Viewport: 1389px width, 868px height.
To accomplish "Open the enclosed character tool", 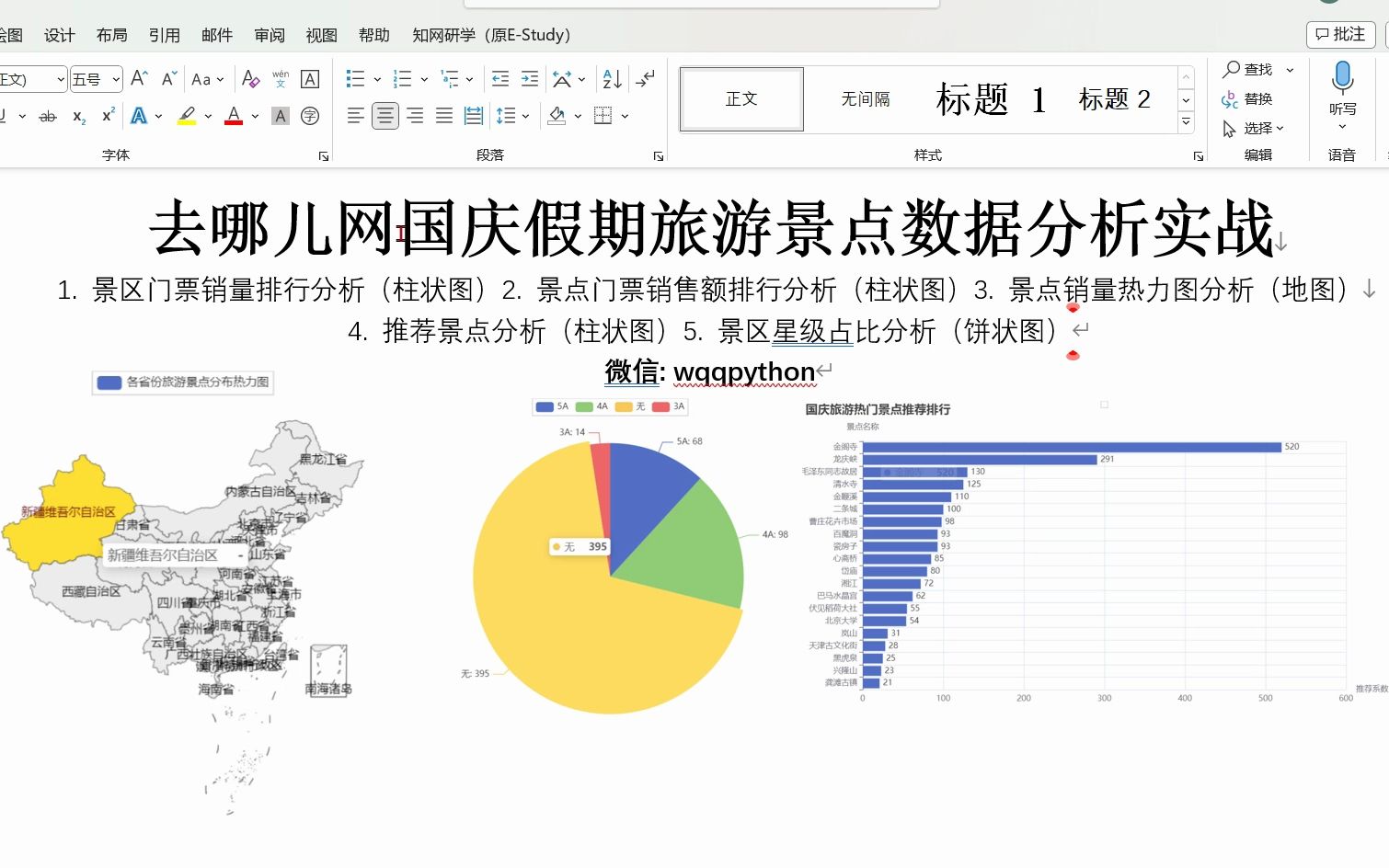I will pos(311,116).
